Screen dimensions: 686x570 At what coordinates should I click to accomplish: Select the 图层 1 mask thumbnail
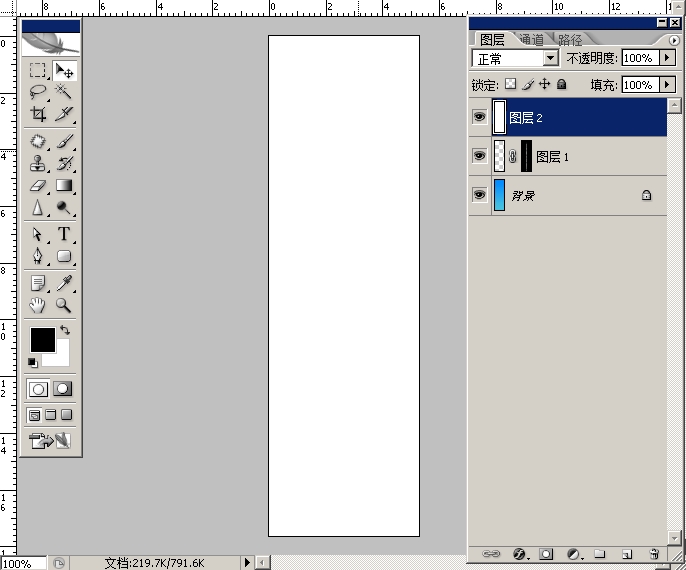click(x=526, y=156)
